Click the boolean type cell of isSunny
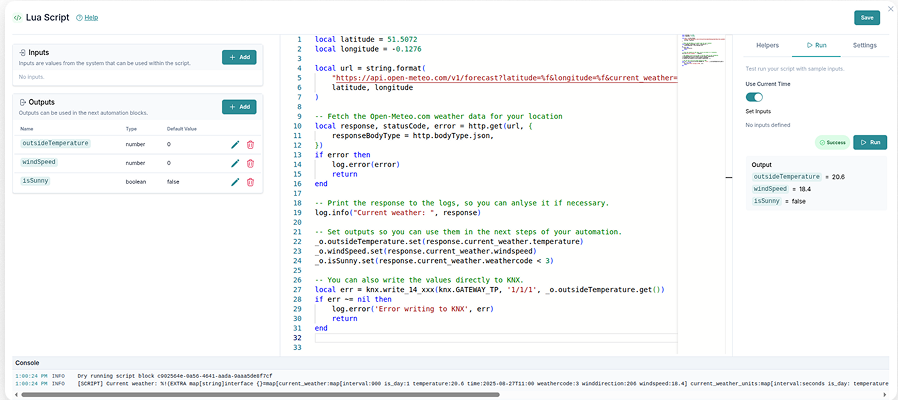This screenshot has height=400, width=898. tap(136, 182)
